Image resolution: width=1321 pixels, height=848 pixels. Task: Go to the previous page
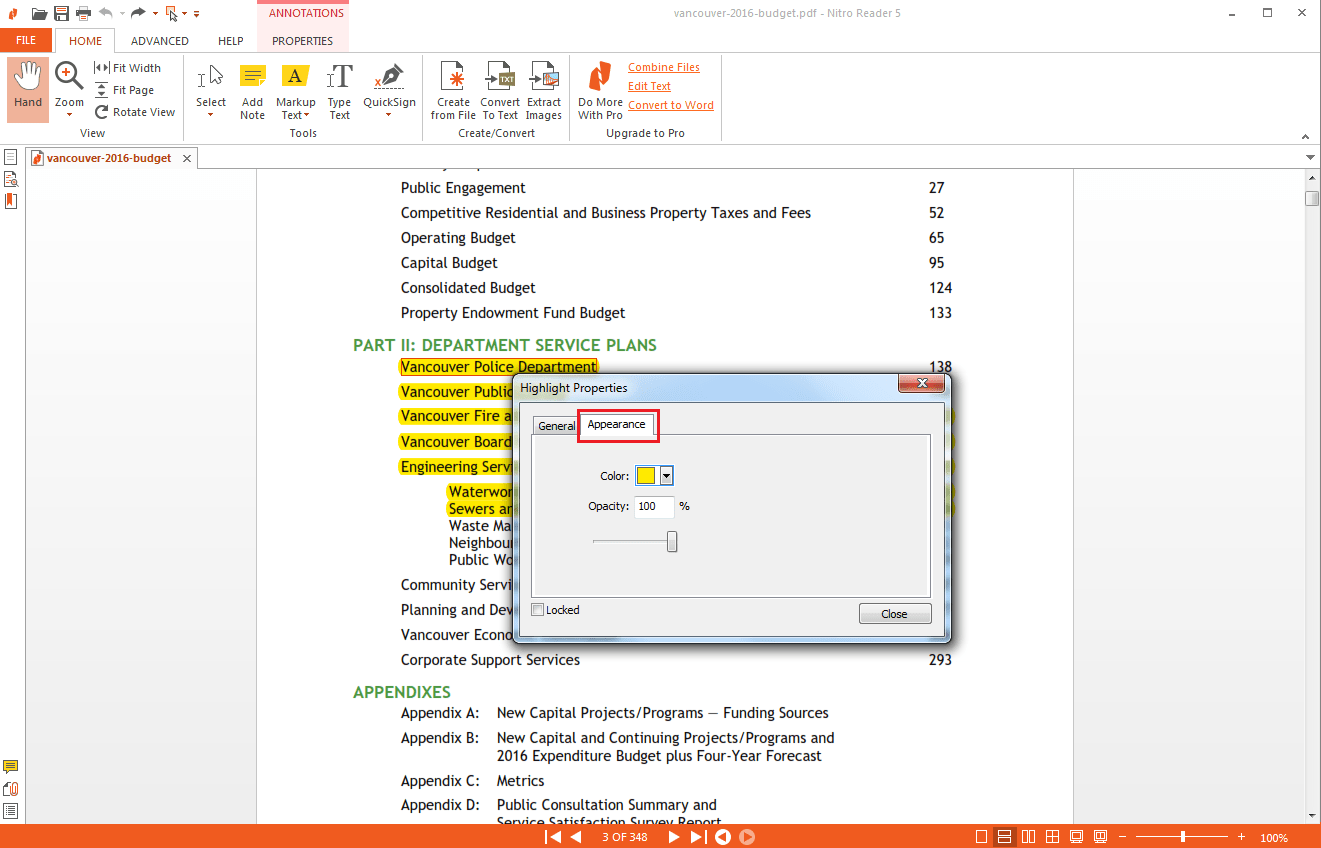pos(576,837)
